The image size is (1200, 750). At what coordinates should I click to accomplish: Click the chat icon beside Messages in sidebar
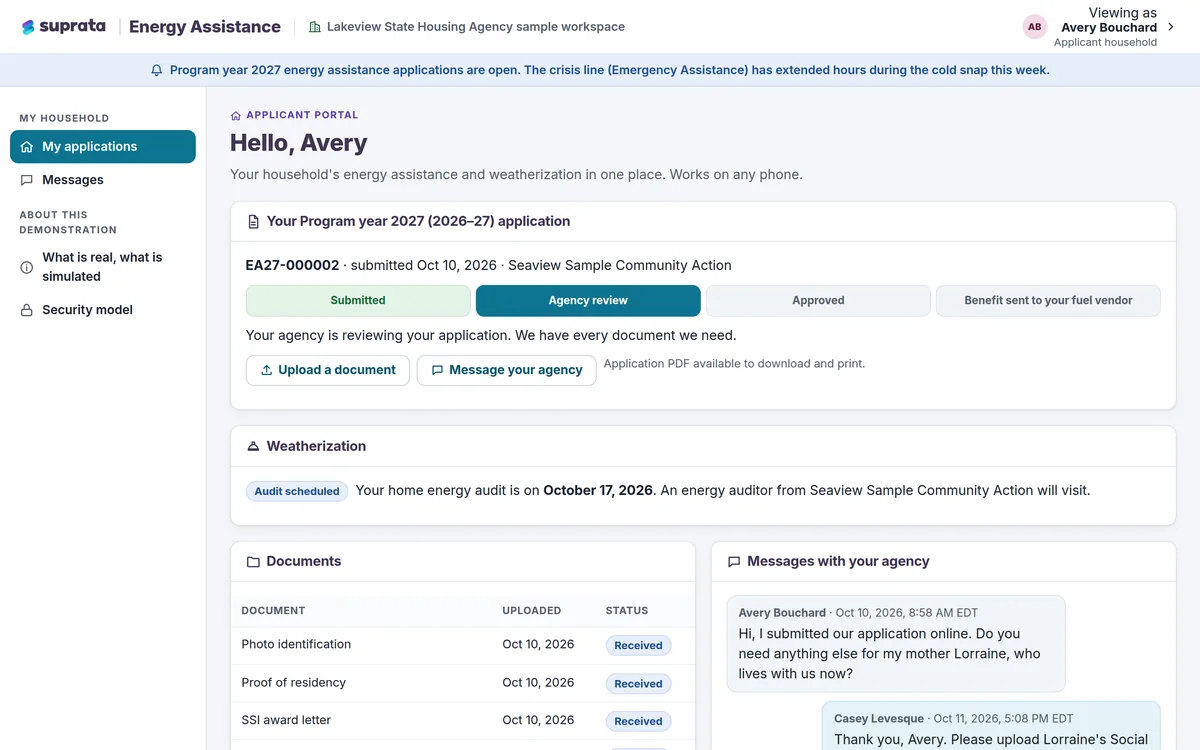click(x=27, y=180)
